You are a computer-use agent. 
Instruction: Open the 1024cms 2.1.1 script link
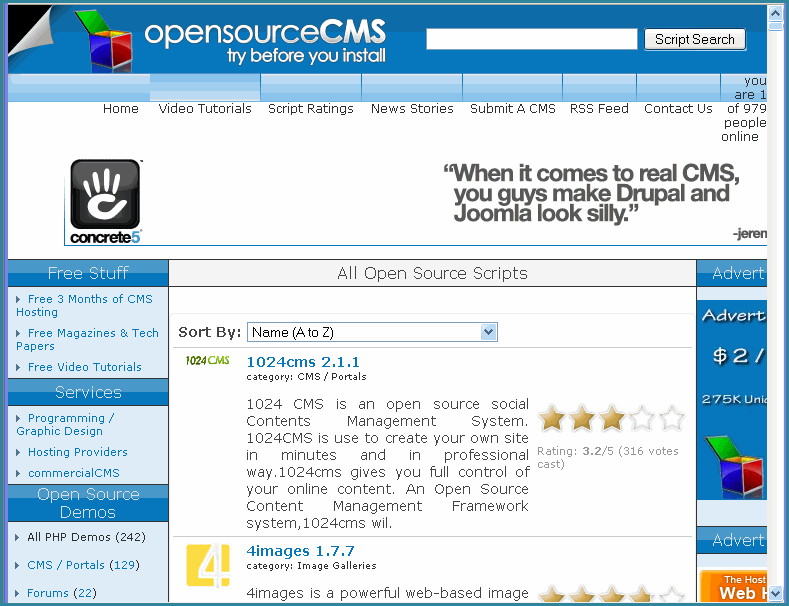click(303, 362)
